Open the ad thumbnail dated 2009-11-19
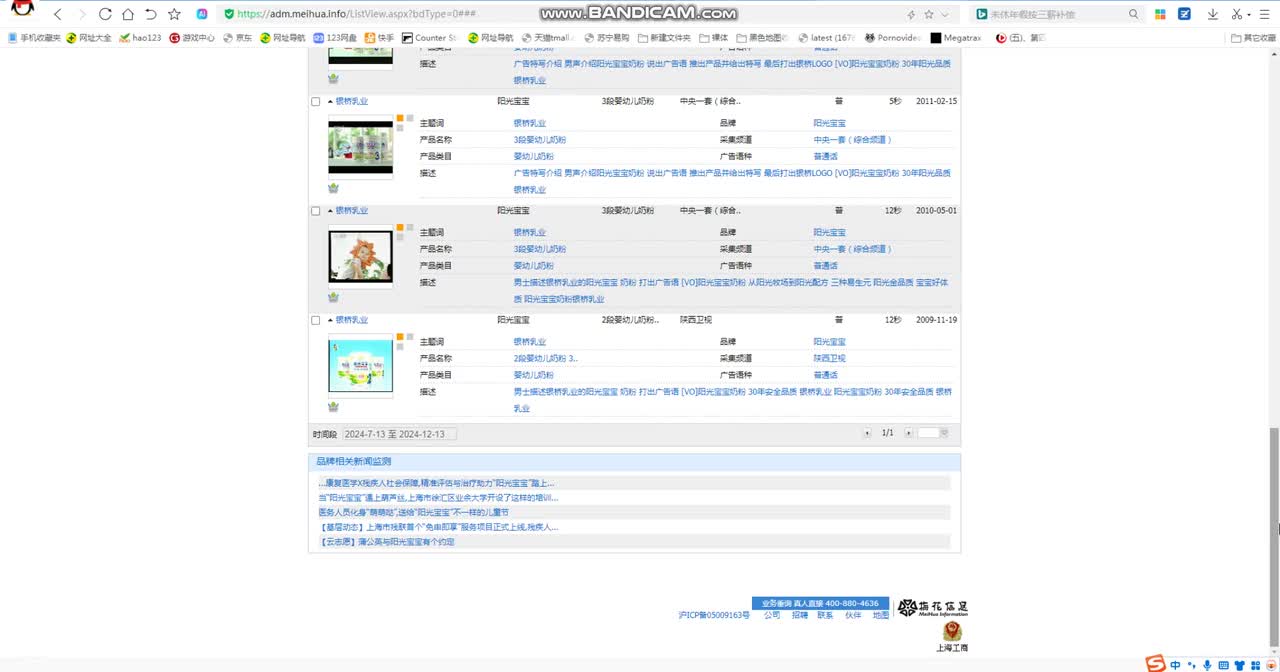The image size is (1280, 672). [x=360, y=365]
